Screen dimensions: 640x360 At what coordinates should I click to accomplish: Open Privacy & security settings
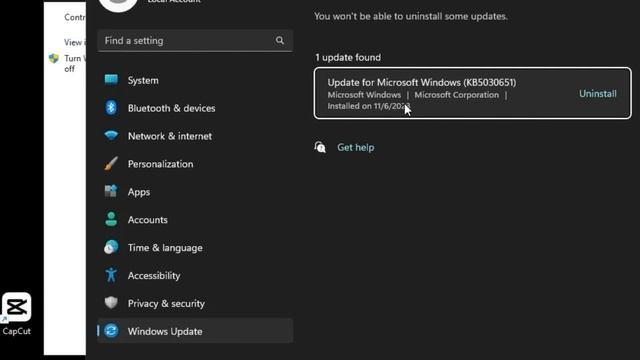pos(195,303)
